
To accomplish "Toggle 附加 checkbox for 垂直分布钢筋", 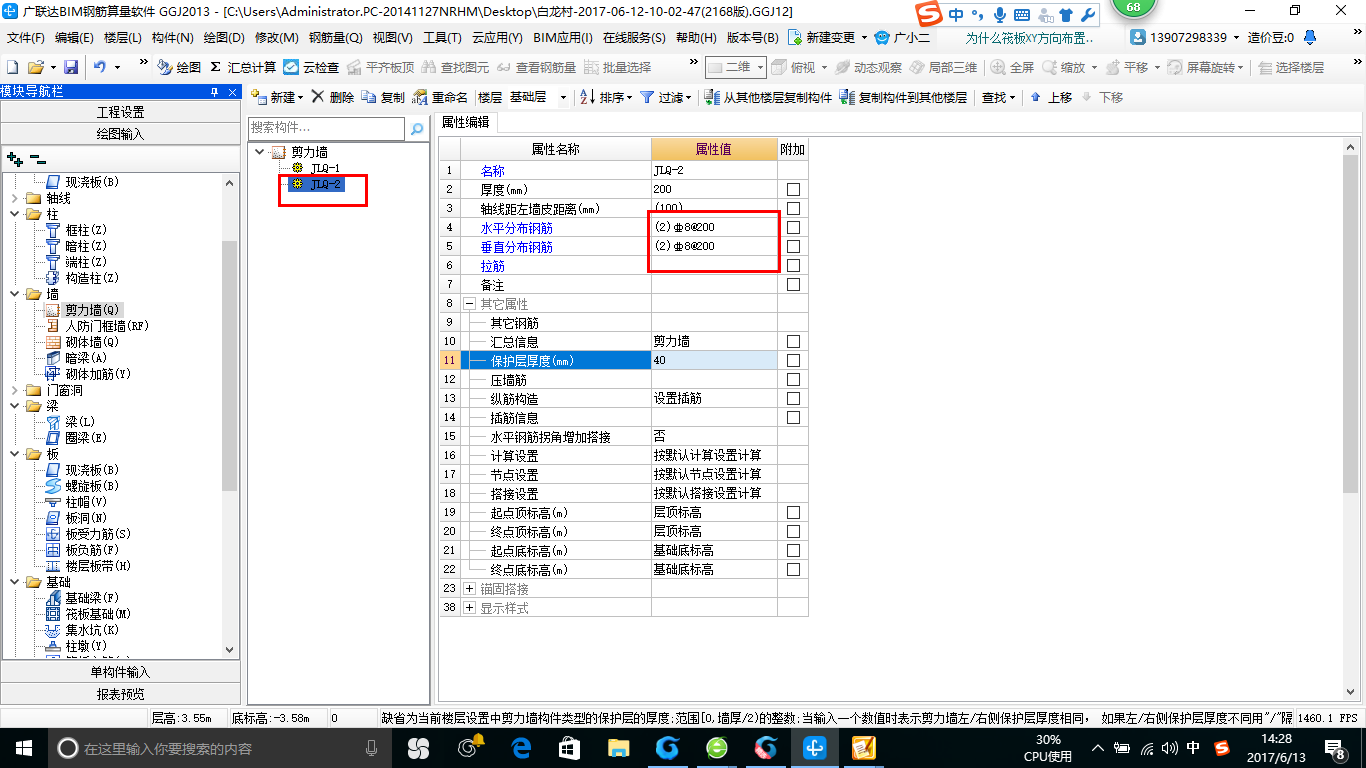I will (793, 247).
